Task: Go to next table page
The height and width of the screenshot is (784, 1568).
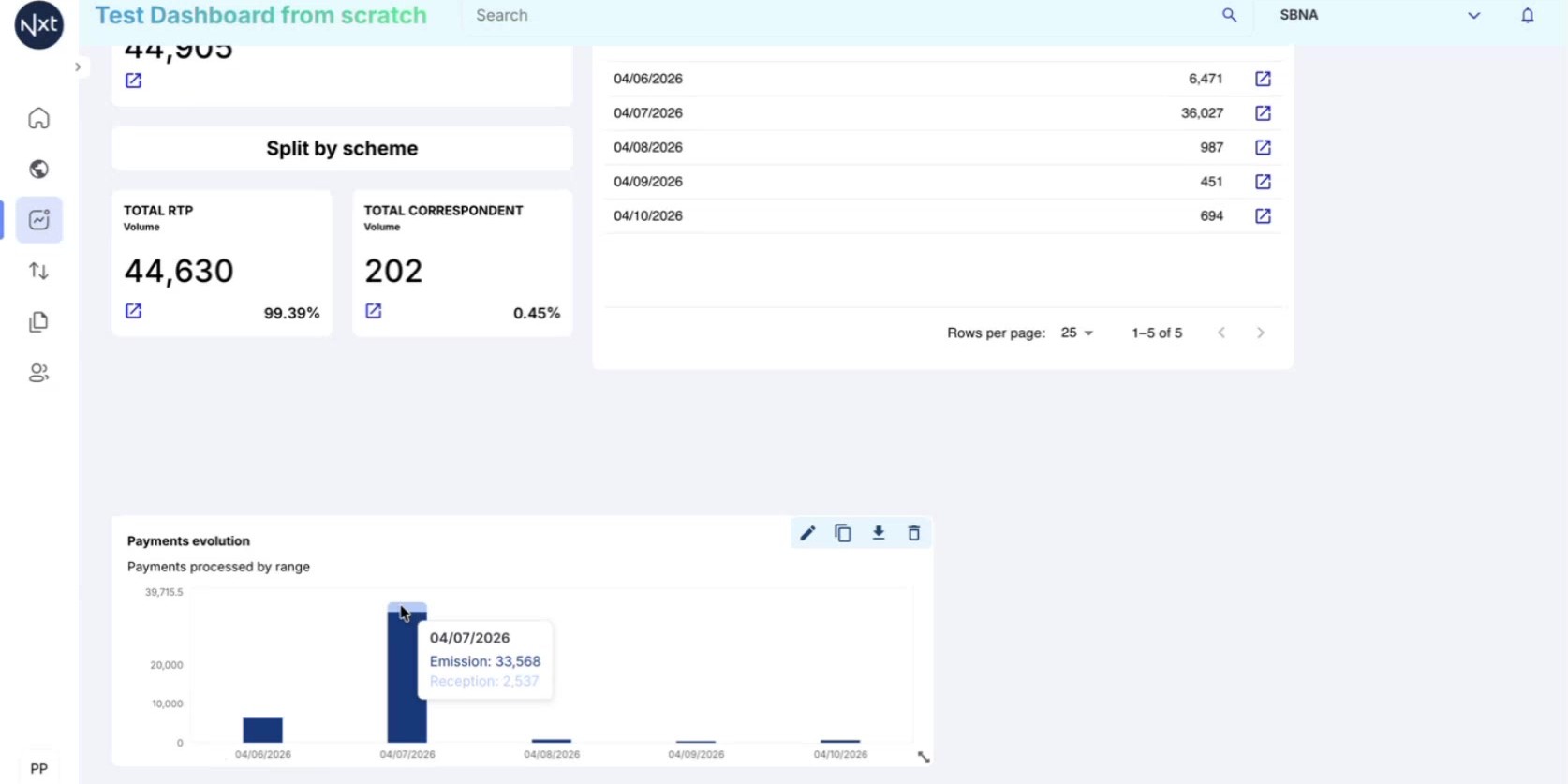Action: tap(1261, 333)
